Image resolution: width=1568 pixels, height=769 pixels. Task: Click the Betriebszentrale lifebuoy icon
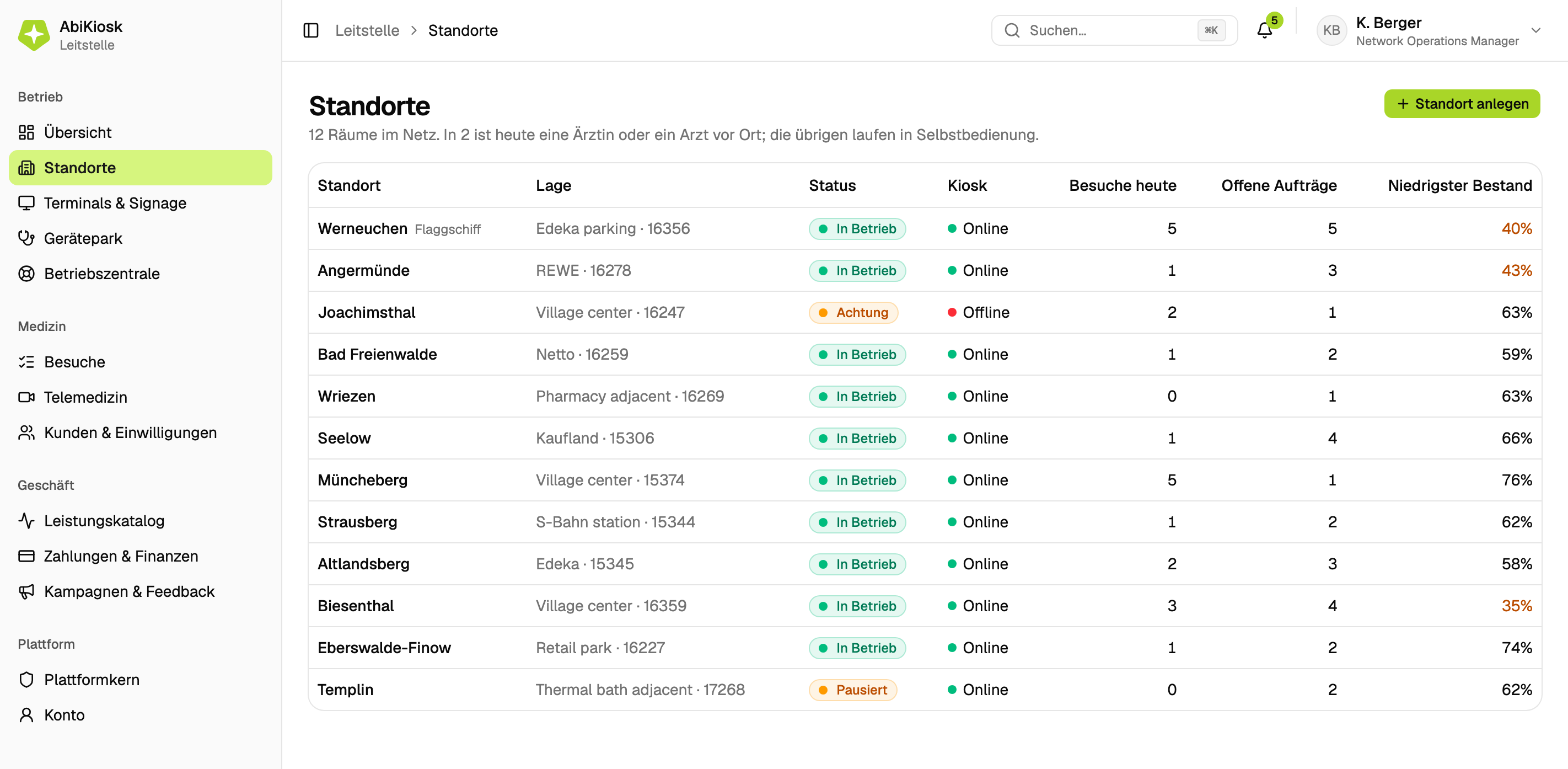pyautogui.click(x=26, y=274)
